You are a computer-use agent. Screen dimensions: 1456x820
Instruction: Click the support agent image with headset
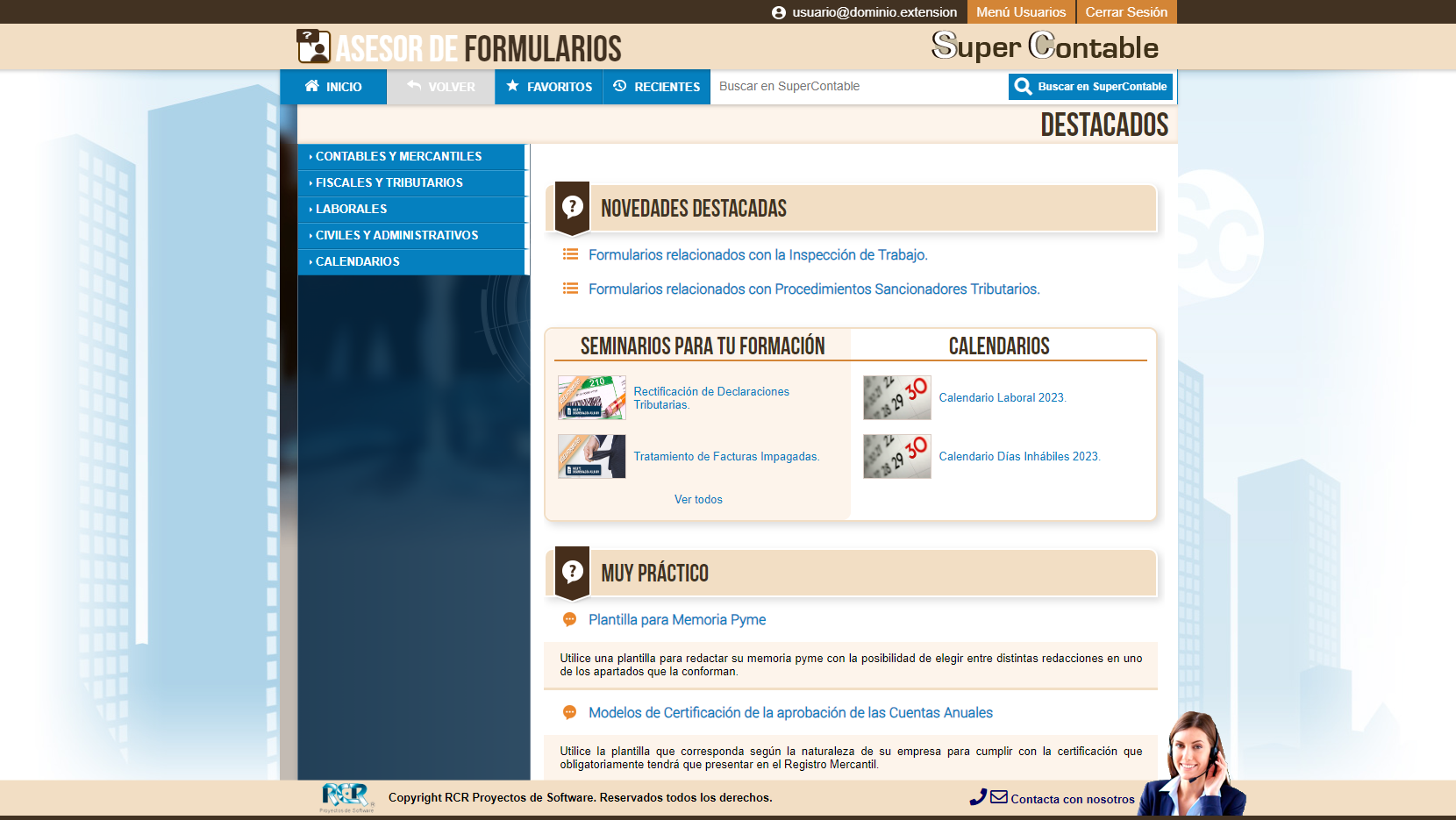[1193, 763]
